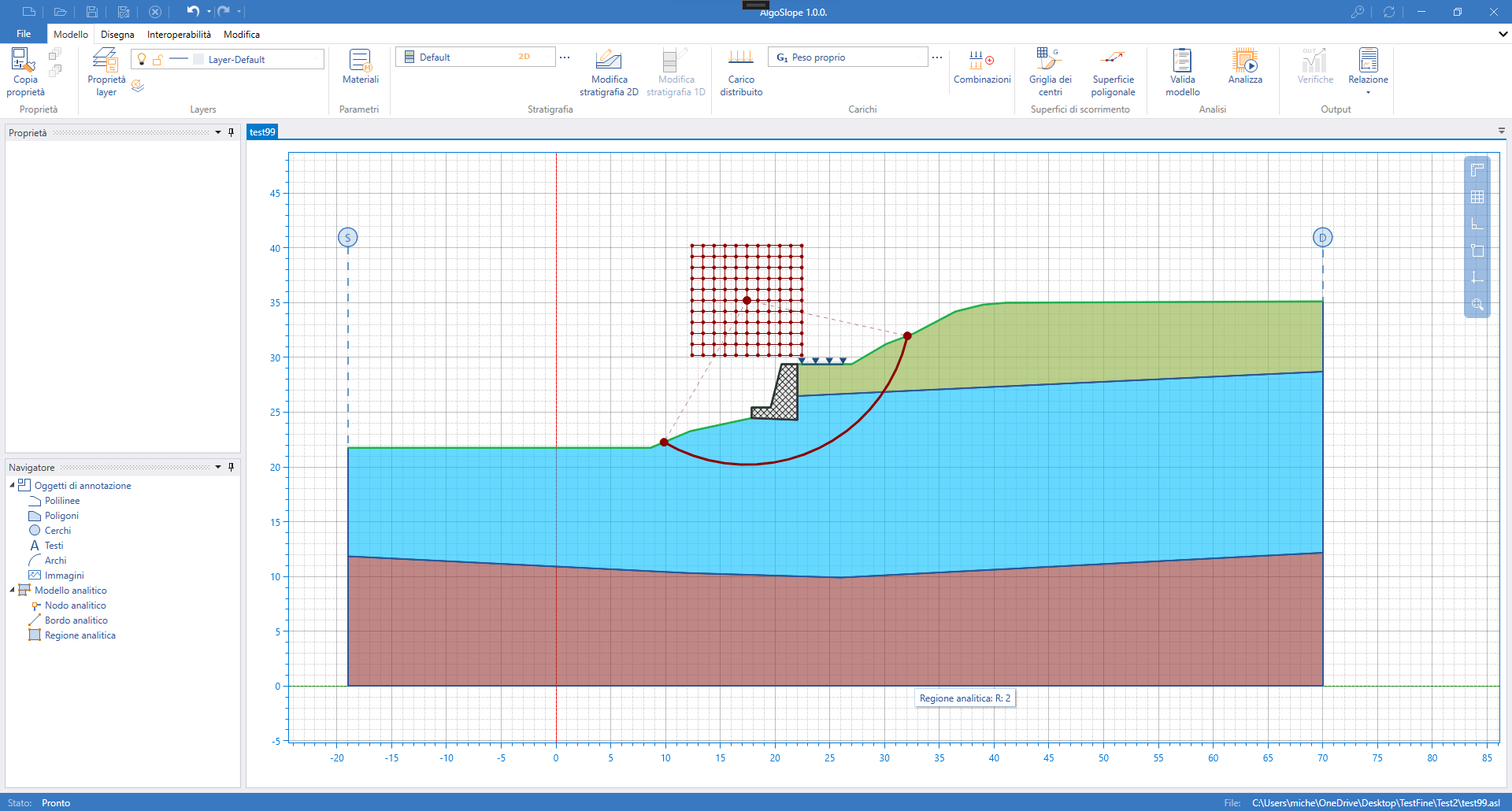This screenshot has height=811, width=1512.
Task: Open the Navigatore panel options dropdown
Action: tap(218, 467)
